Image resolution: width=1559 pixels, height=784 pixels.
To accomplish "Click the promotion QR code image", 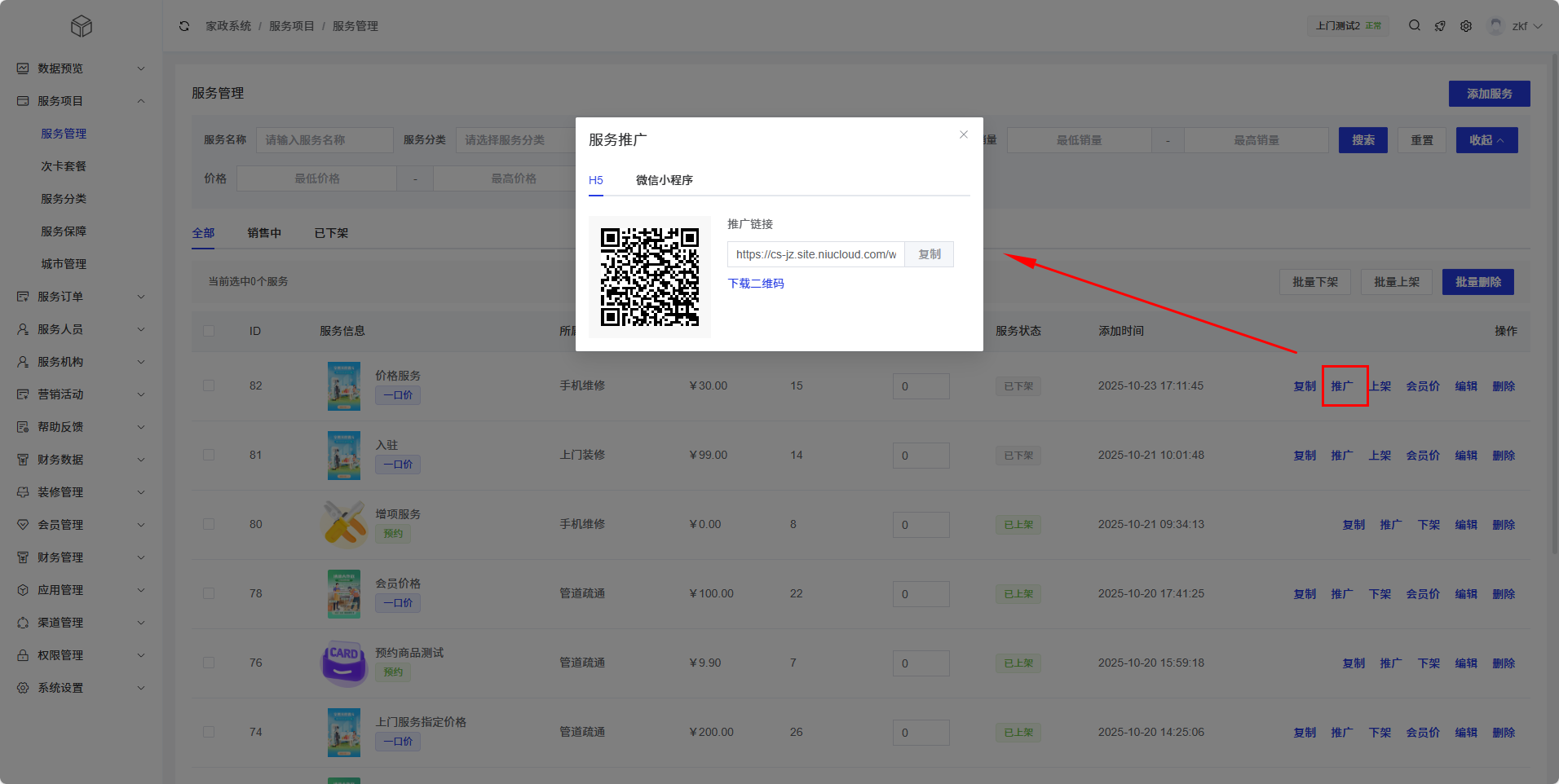I will 650,277.
